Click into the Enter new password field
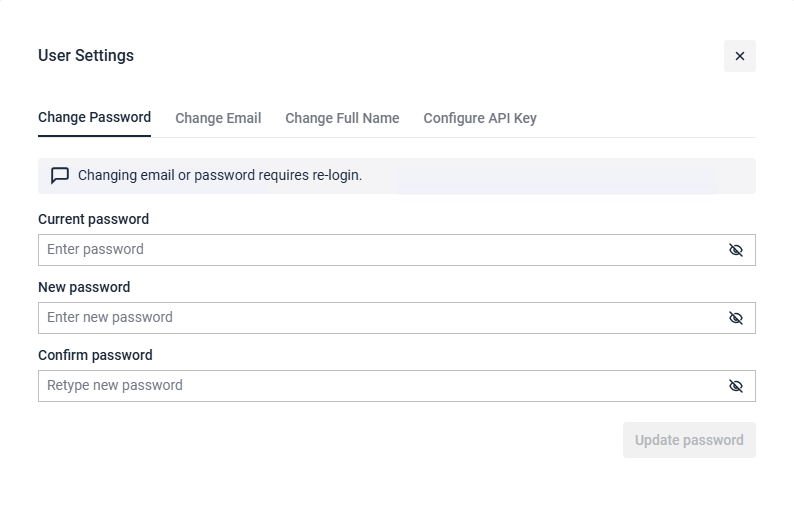 tap(380, 318)
